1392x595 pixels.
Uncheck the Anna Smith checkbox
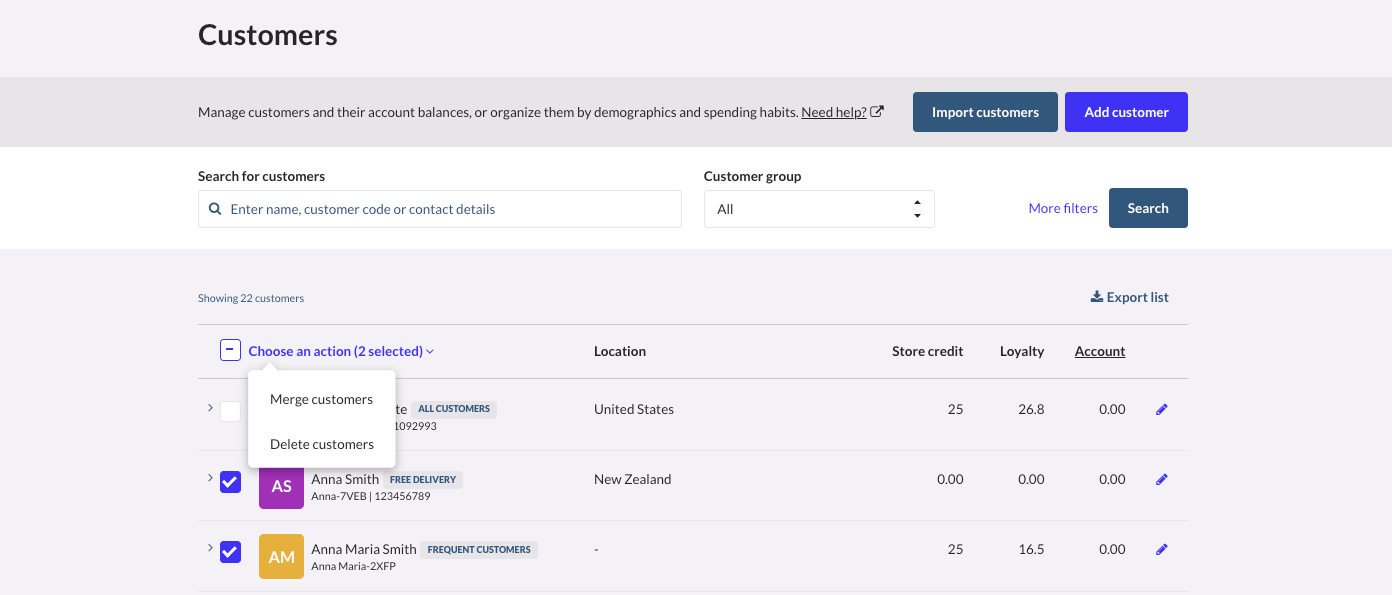[x=230, y=482]
